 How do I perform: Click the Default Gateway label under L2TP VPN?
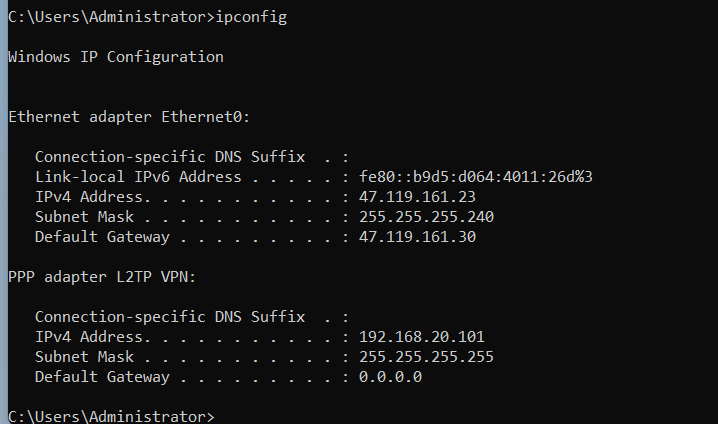tap(102, 377)
